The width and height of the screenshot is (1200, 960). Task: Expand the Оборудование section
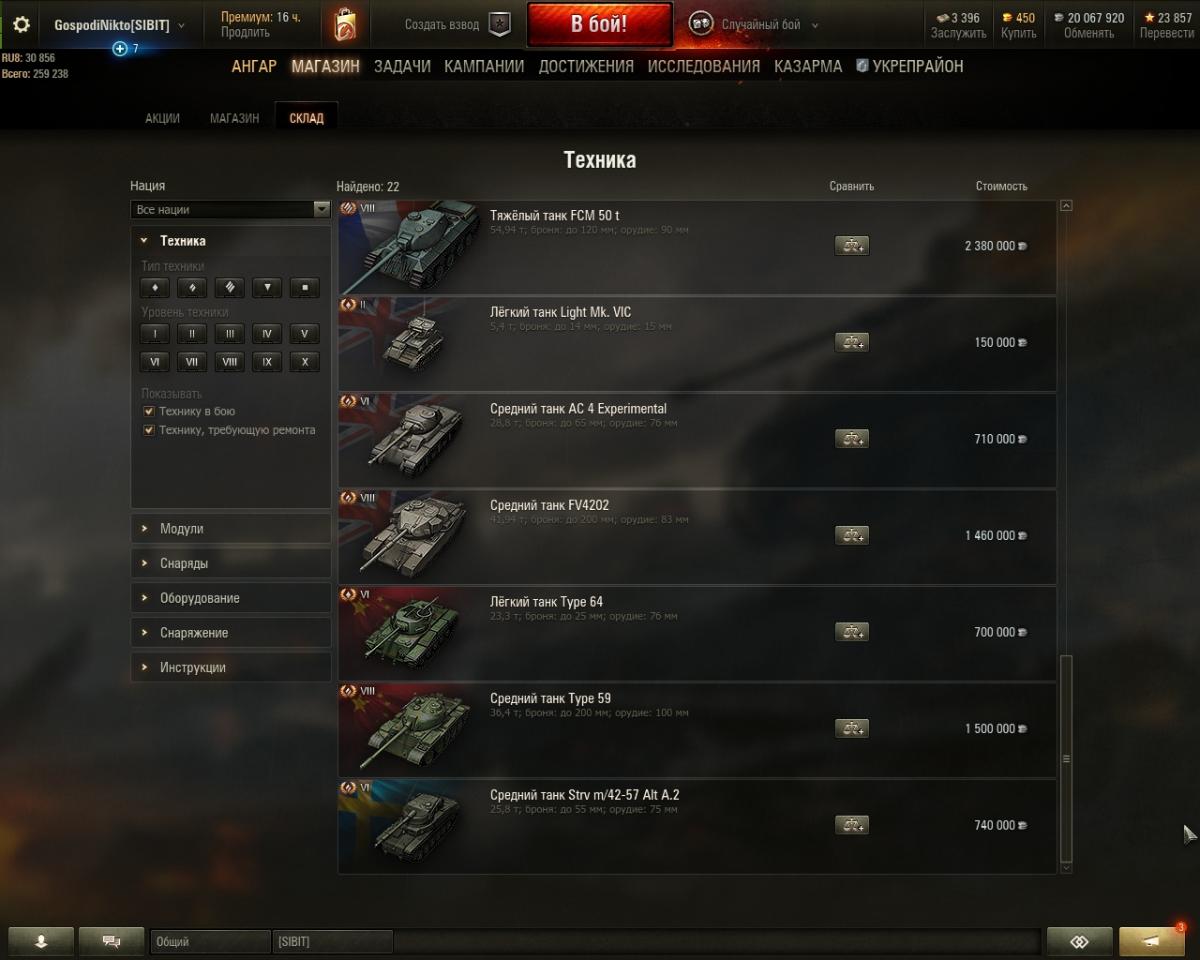coord(231,598)
